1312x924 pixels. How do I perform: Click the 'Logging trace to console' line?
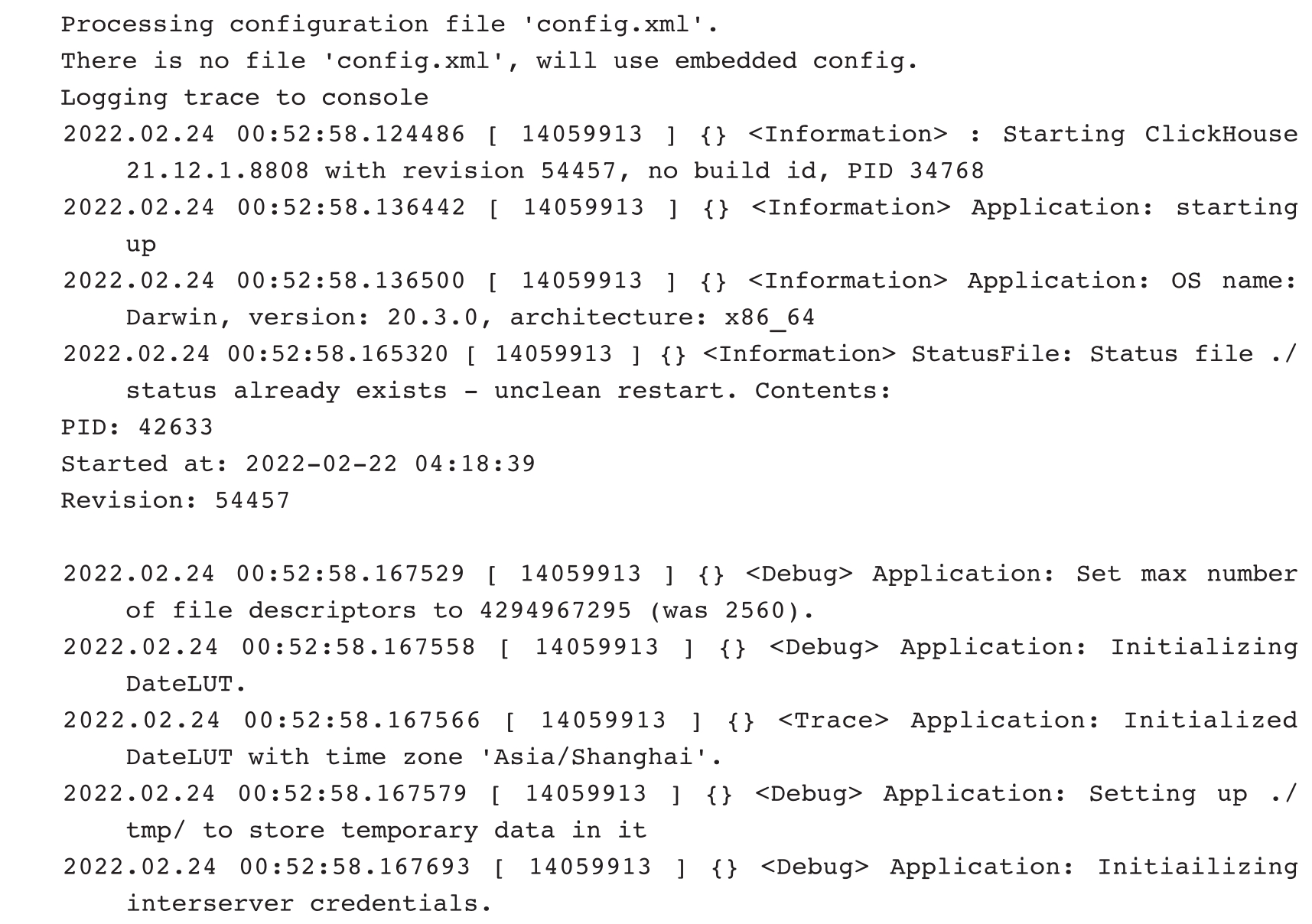(245, 98)
